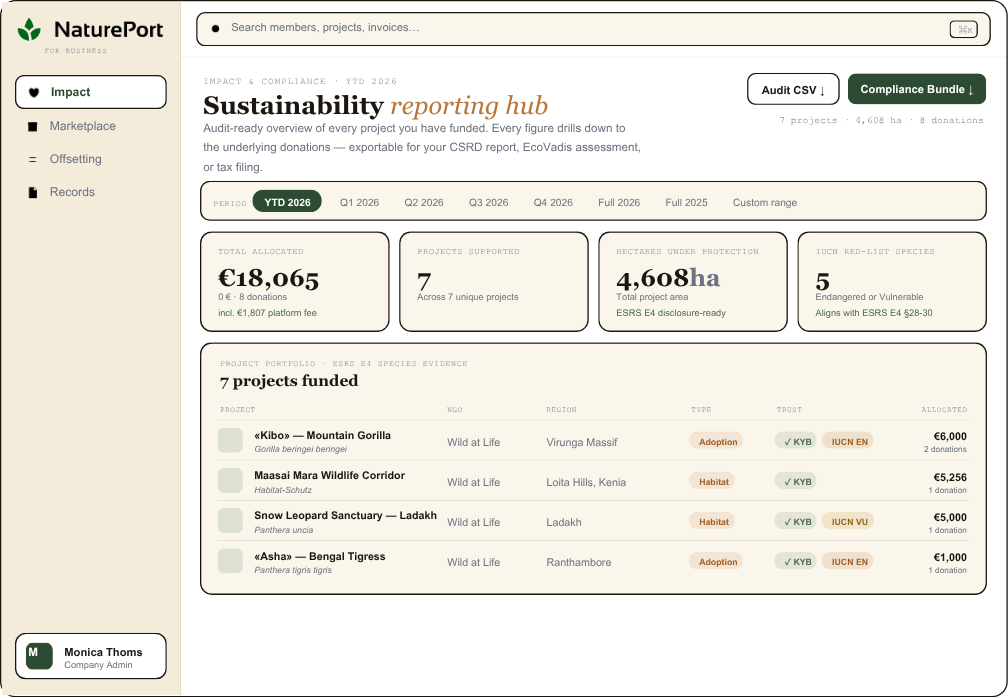The height and width of the screenshot is (698, 1008).
Task: Switch period to Q4 2026
Action: click(553, 202)
